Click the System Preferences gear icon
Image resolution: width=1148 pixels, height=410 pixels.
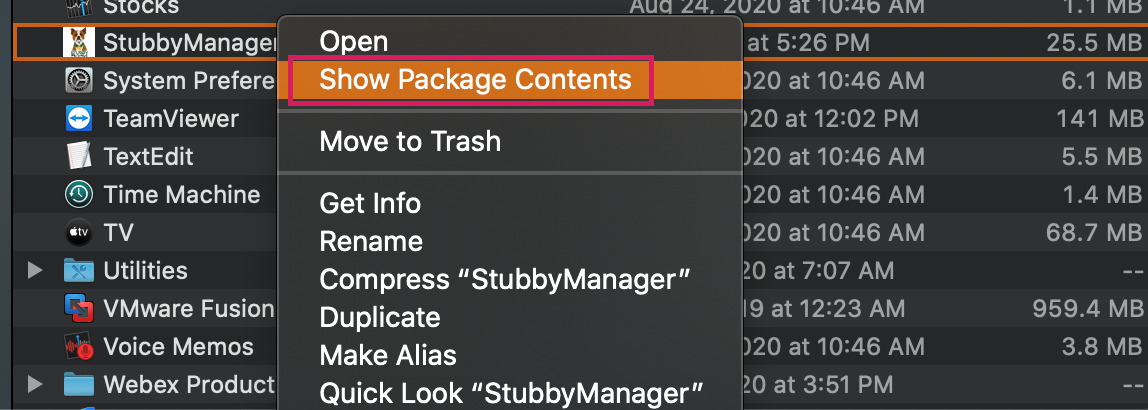point(78,81)
